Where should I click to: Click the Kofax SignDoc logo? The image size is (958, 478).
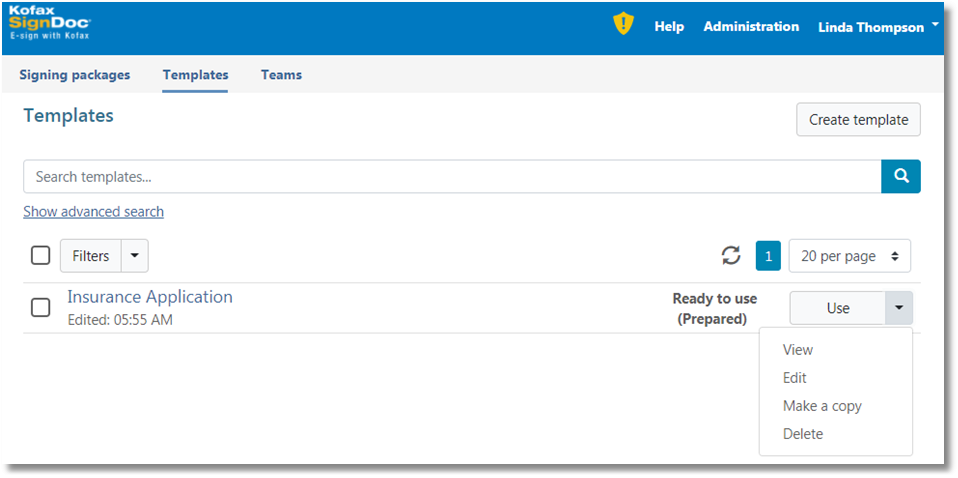[x=48, y=22]
